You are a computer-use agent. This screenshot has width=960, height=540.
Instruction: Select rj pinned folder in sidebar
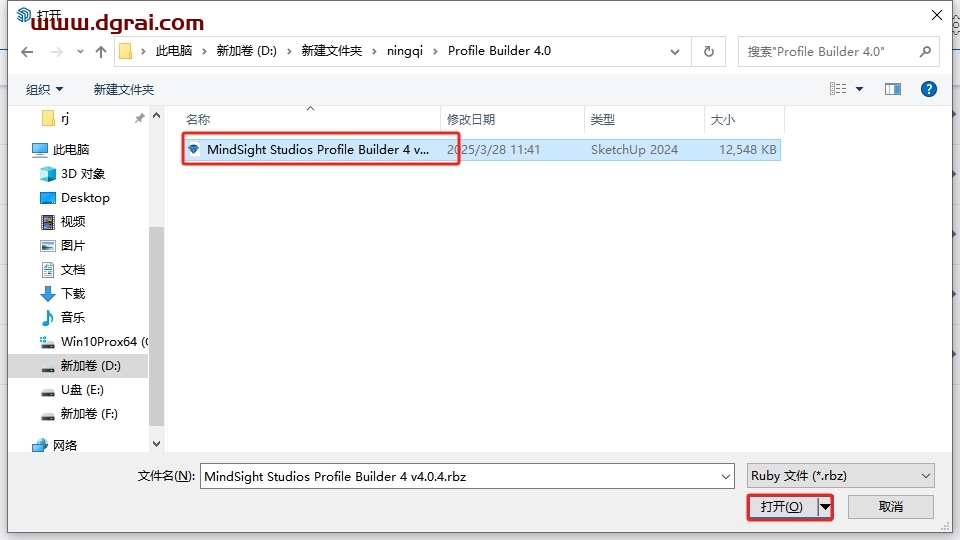coord(64,118)
